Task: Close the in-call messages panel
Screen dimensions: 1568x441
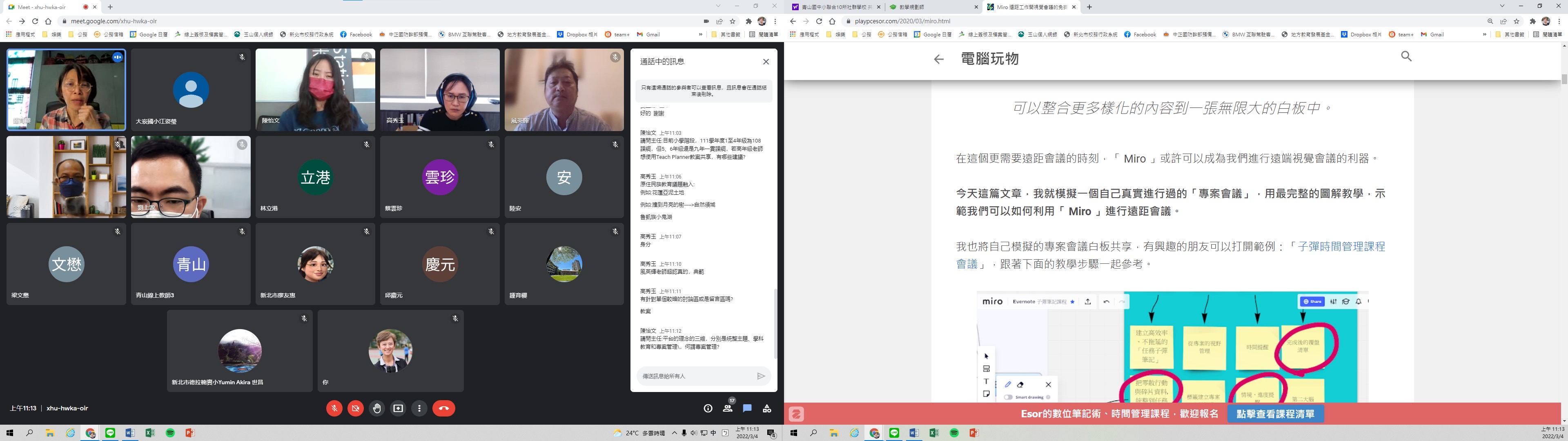Action: [x=766, y=62]
